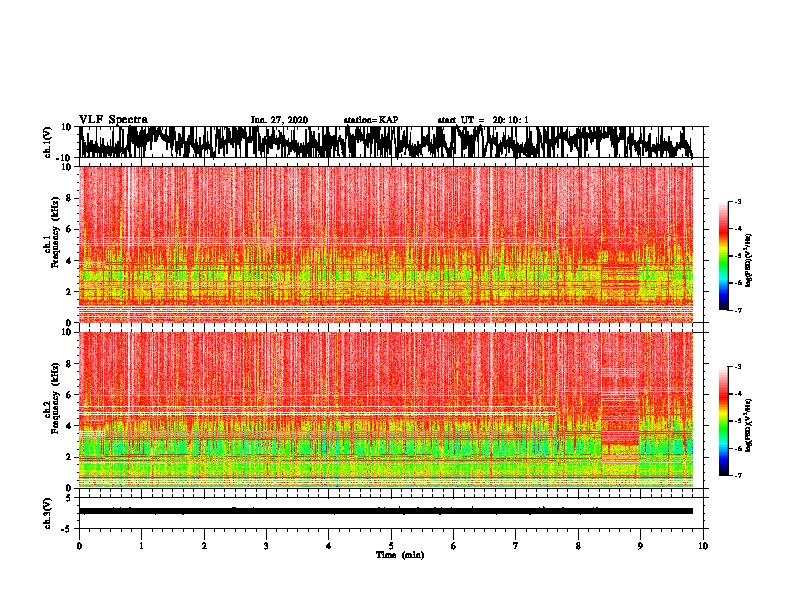Click the "1" tick on the time axis
The image size is (792, 612).
[x=141, y=546]
